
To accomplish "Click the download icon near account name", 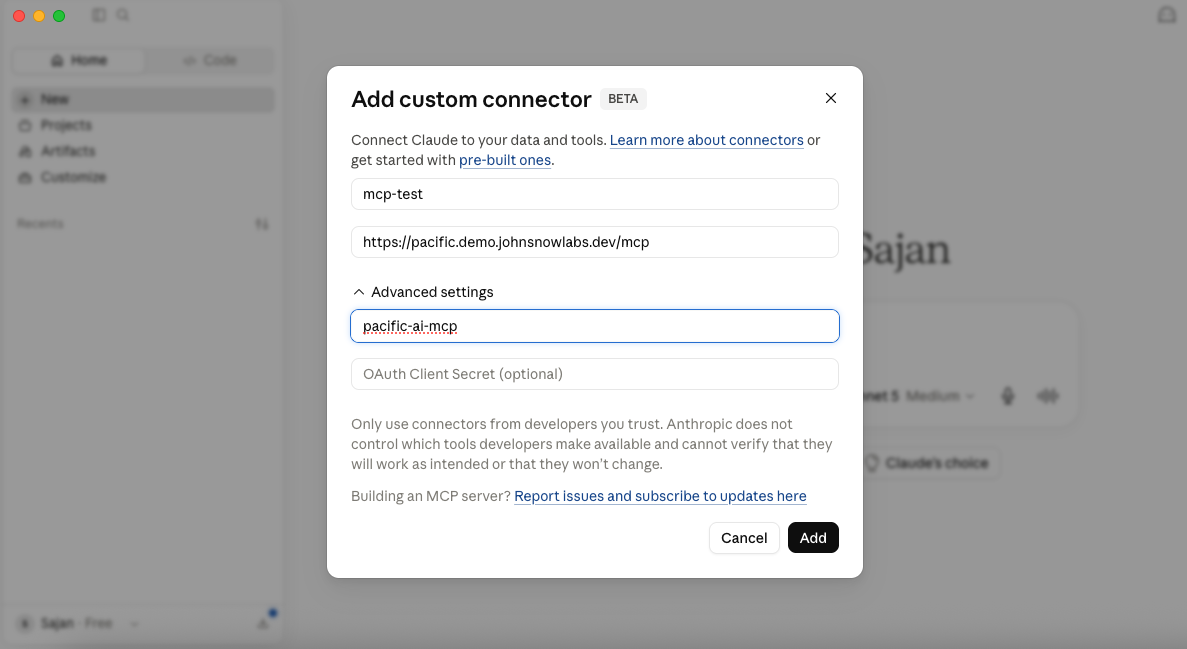I will coord(263,623).
